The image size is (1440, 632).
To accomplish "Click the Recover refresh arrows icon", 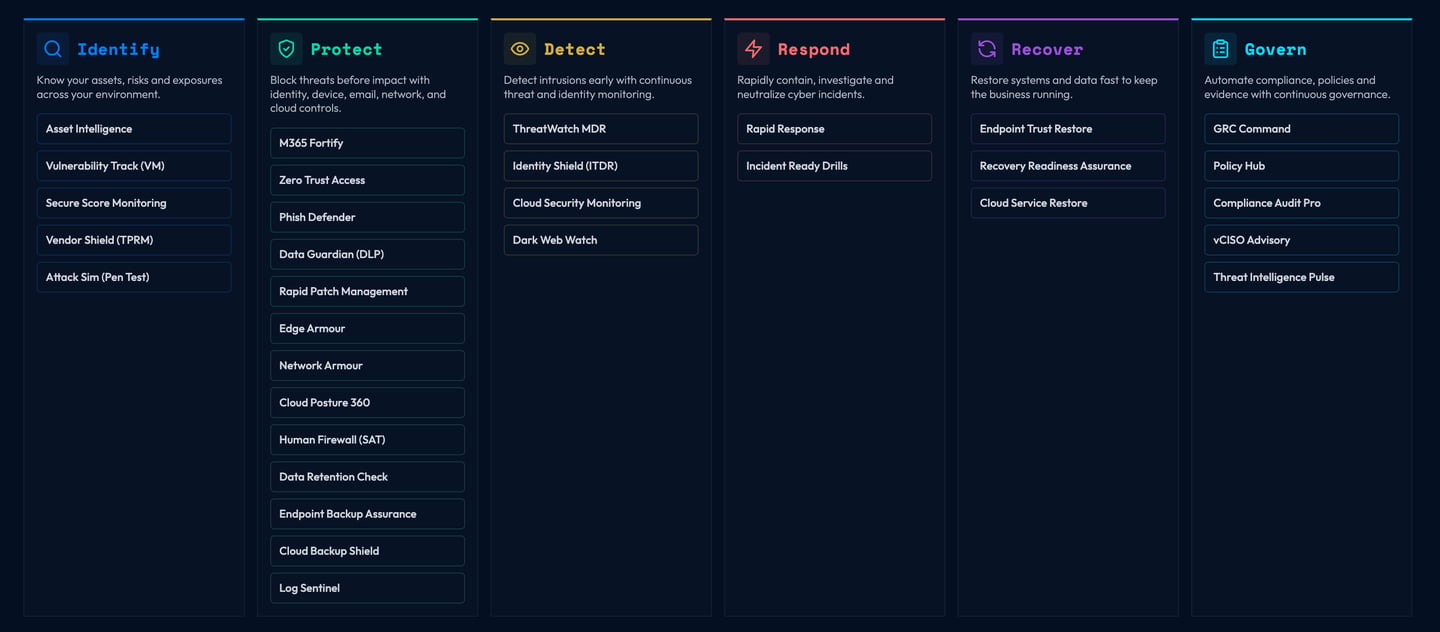I will tap(987, 49).
